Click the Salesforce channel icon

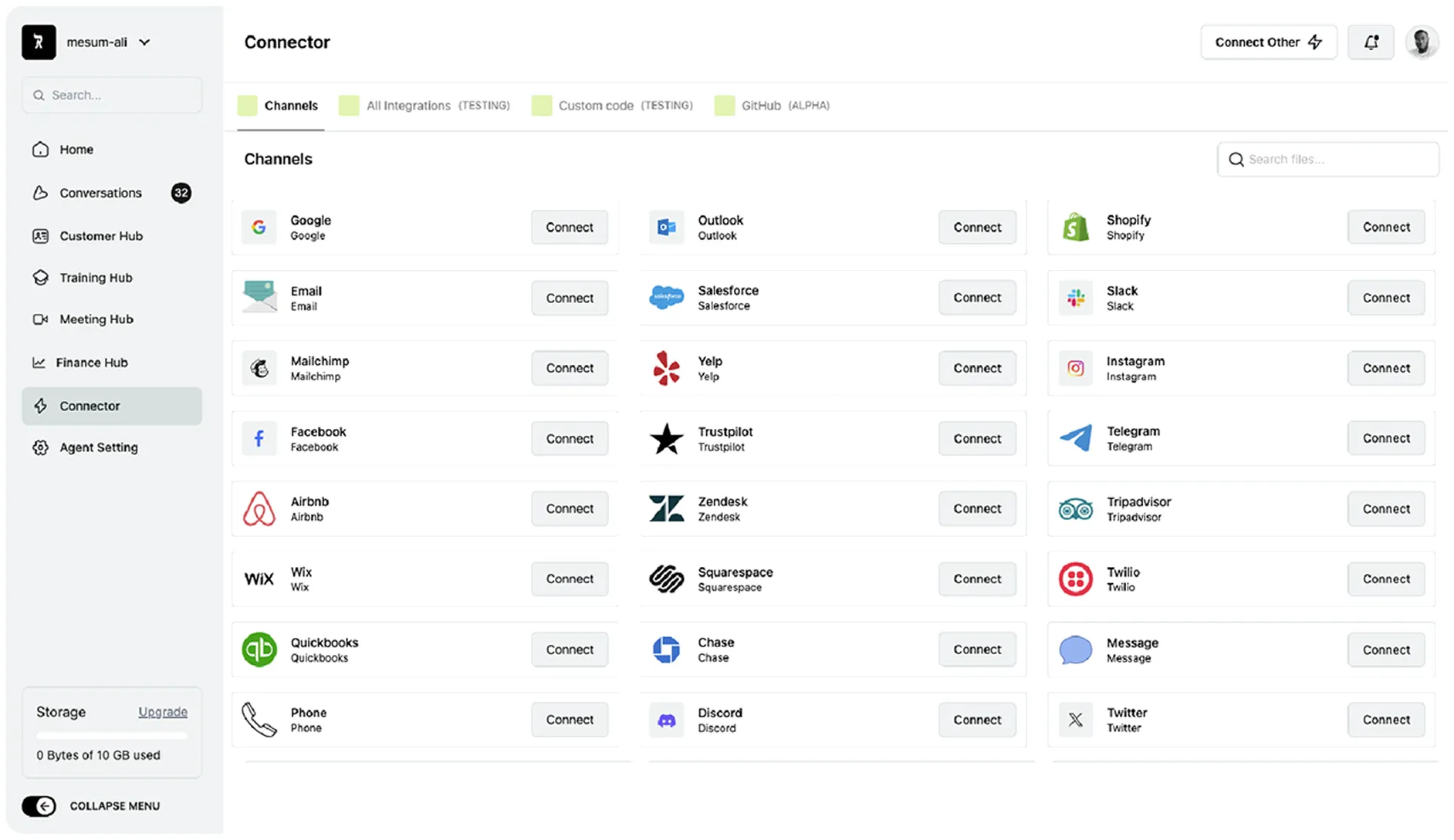(x=667, y=298)
